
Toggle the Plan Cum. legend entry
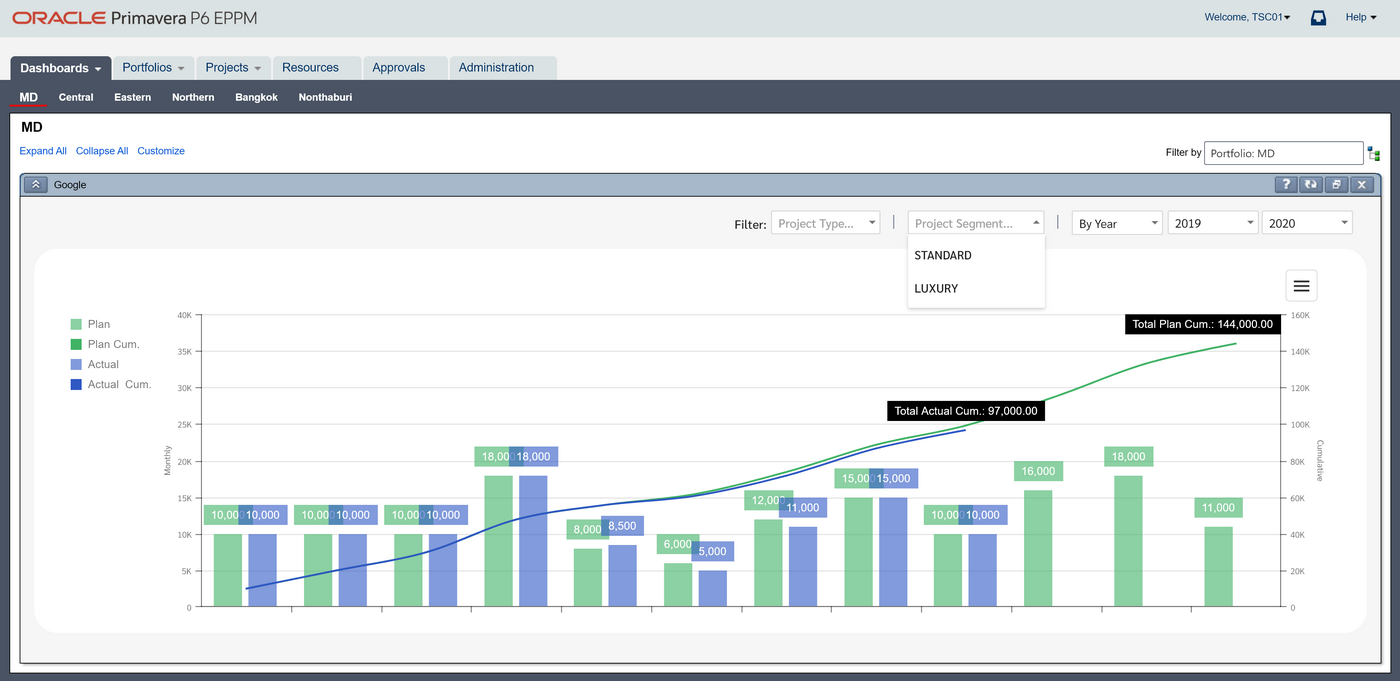tap(113, 344)
